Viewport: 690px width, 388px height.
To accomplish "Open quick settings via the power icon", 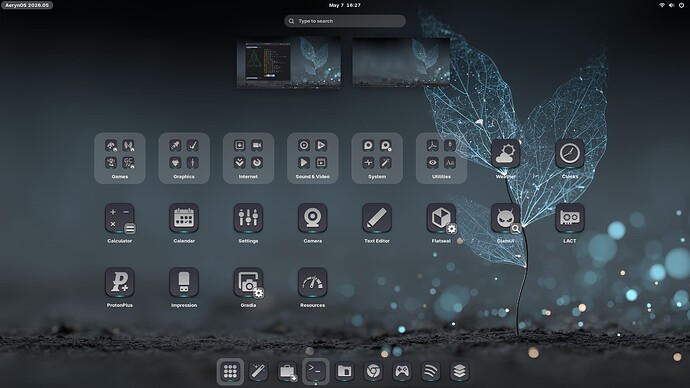I will (x=681, y=5).
